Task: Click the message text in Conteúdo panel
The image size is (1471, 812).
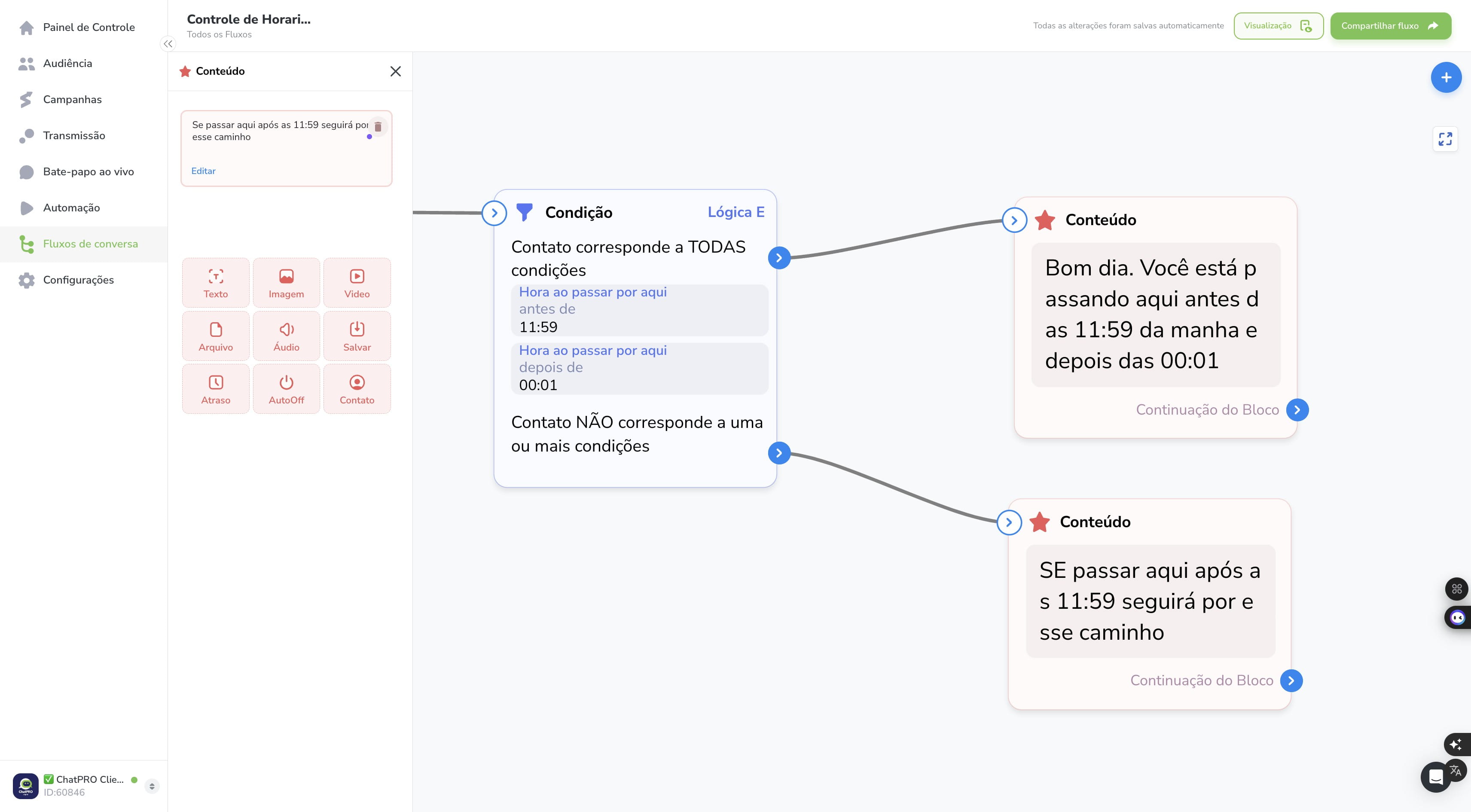Action: [281, 131]
